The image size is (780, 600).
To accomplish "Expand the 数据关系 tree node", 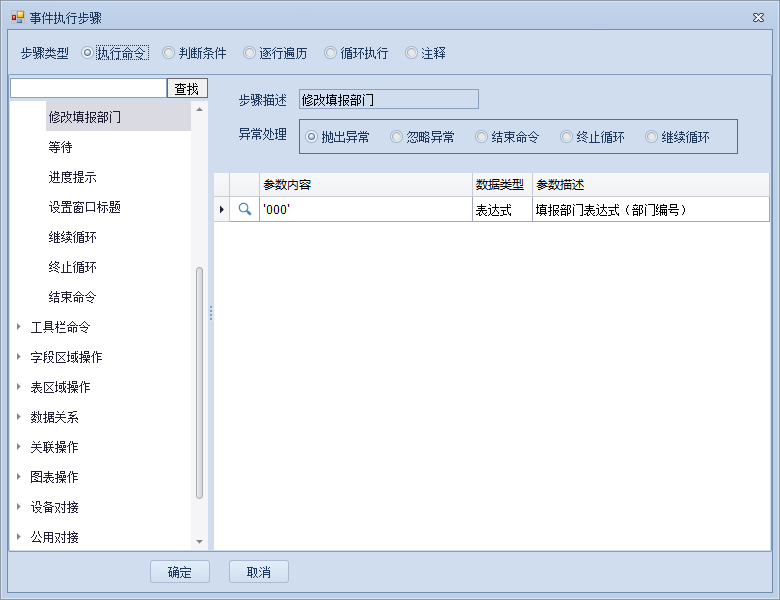I will click(x=19, y=417).
